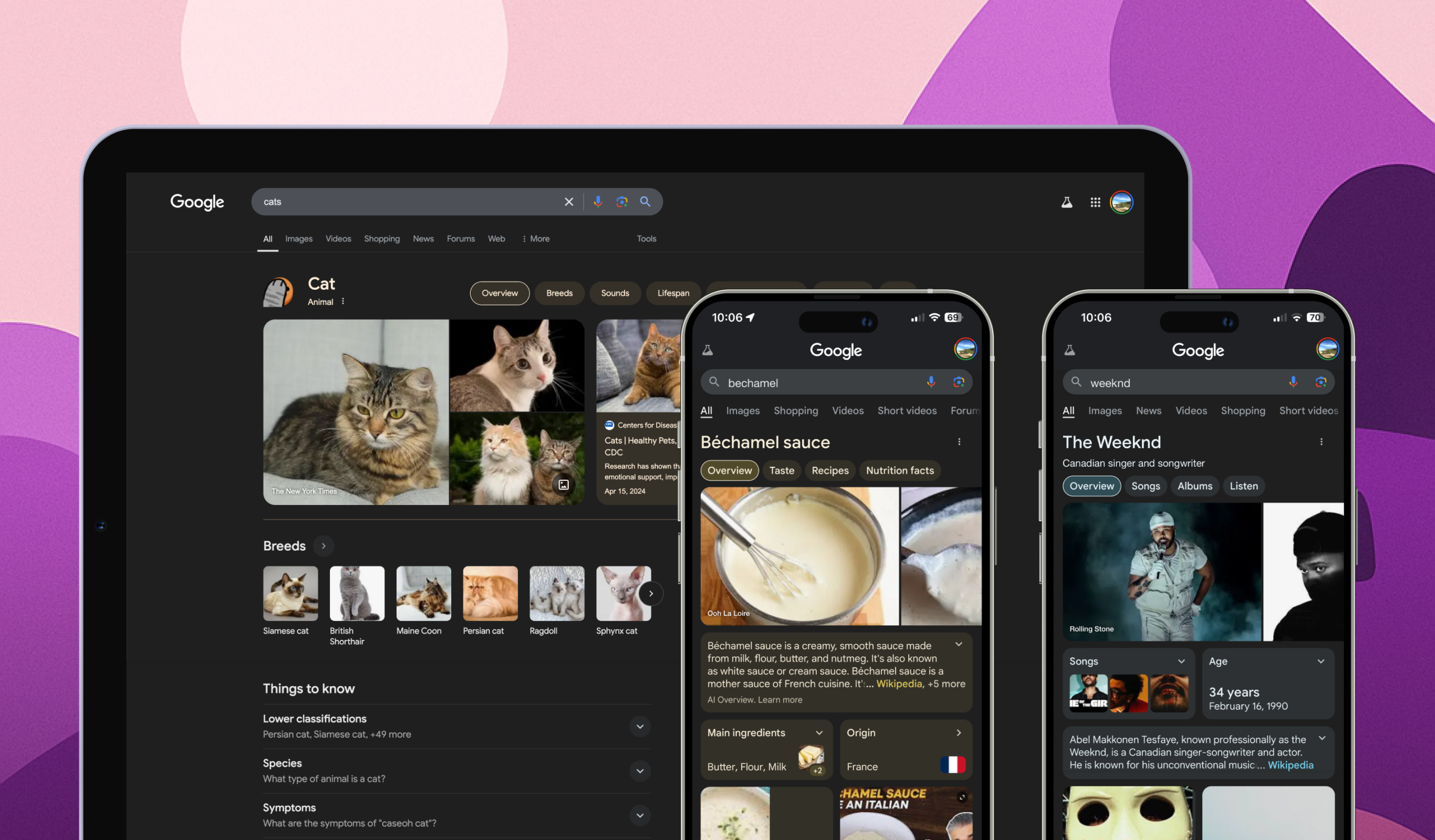Open the three-dot menu beside Animal
1435x840 pixels.
tap(343, 302)
